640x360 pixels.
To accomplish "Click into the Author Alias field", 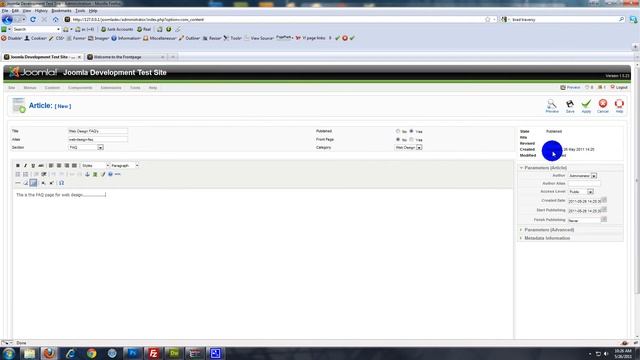I will [x=584, y=184].
